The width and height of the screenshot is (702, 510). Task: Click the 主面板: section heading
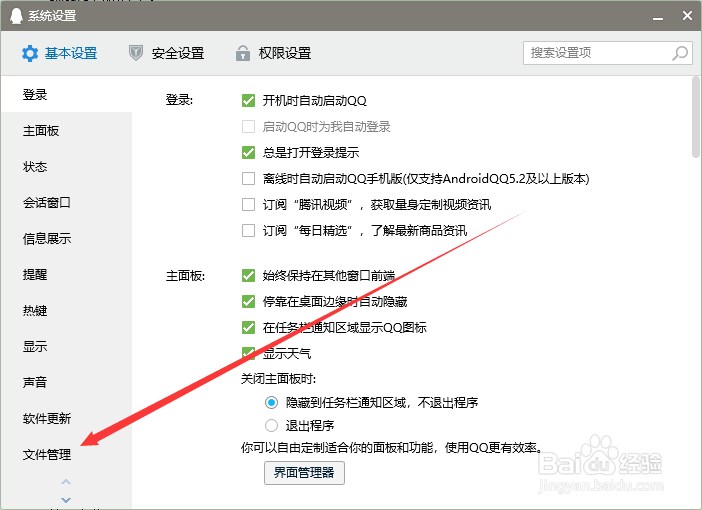pos(185,275)
